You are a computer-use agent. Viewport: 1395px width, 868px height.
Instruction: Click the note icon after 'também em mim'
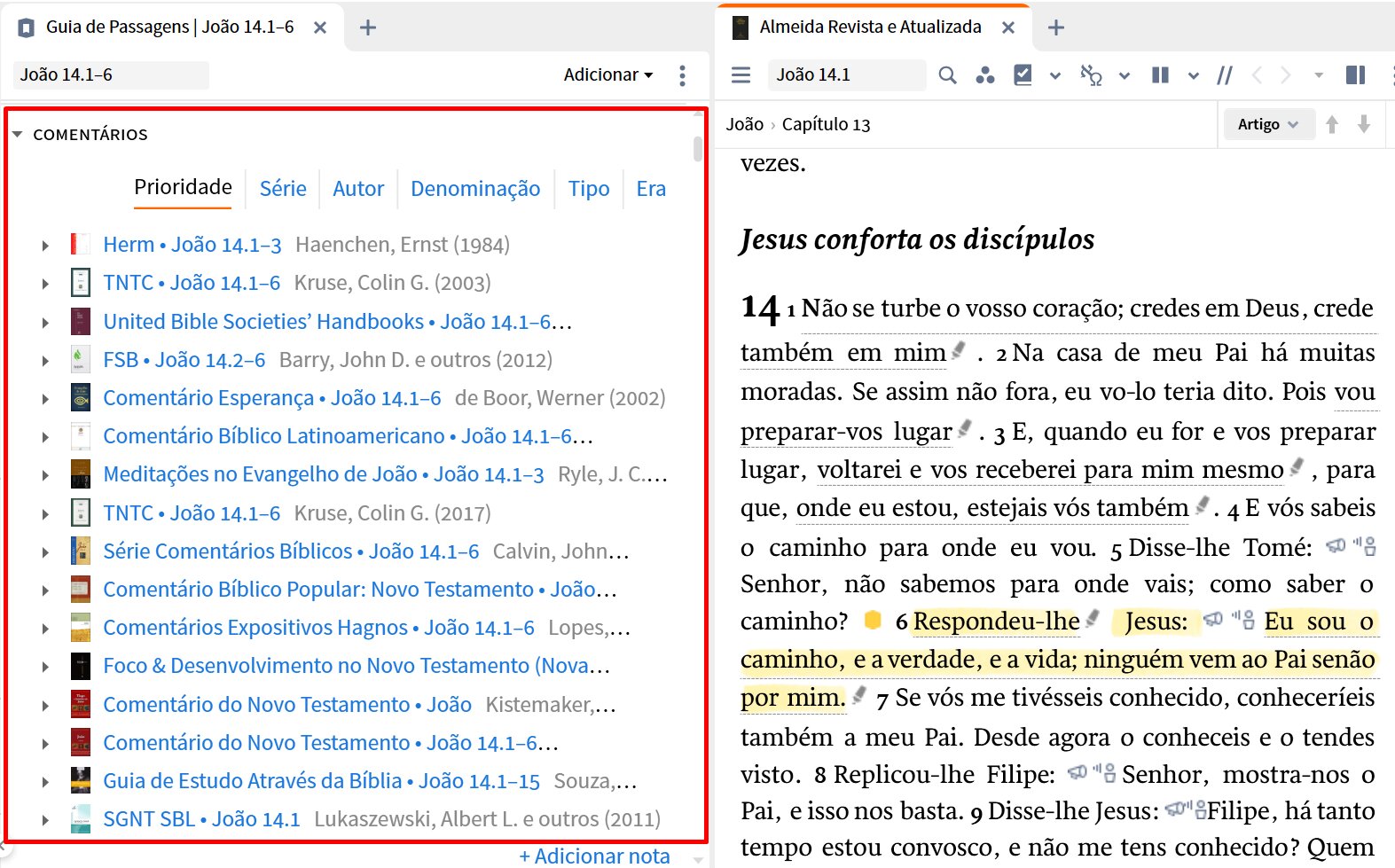[959, 350]
